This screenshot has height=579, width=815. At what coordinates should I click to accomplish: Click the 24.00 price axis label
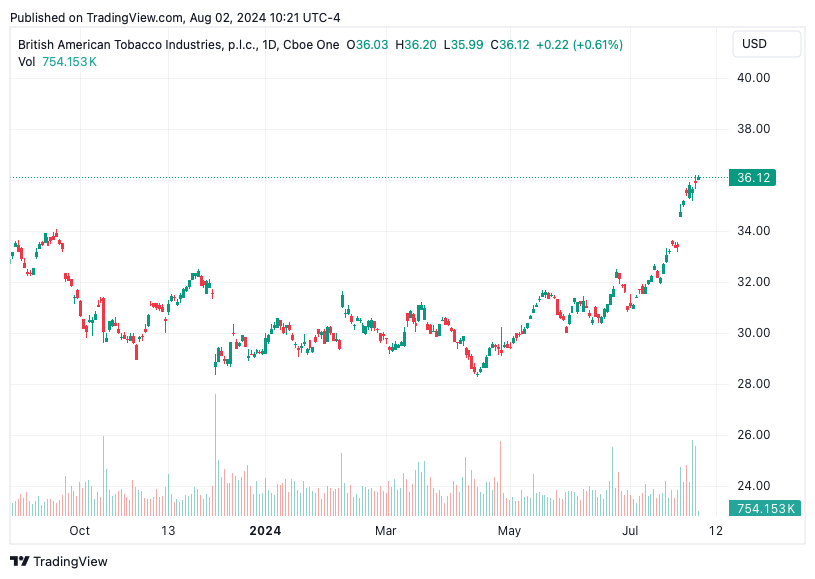pyautogui.click(x=753, y=485)
